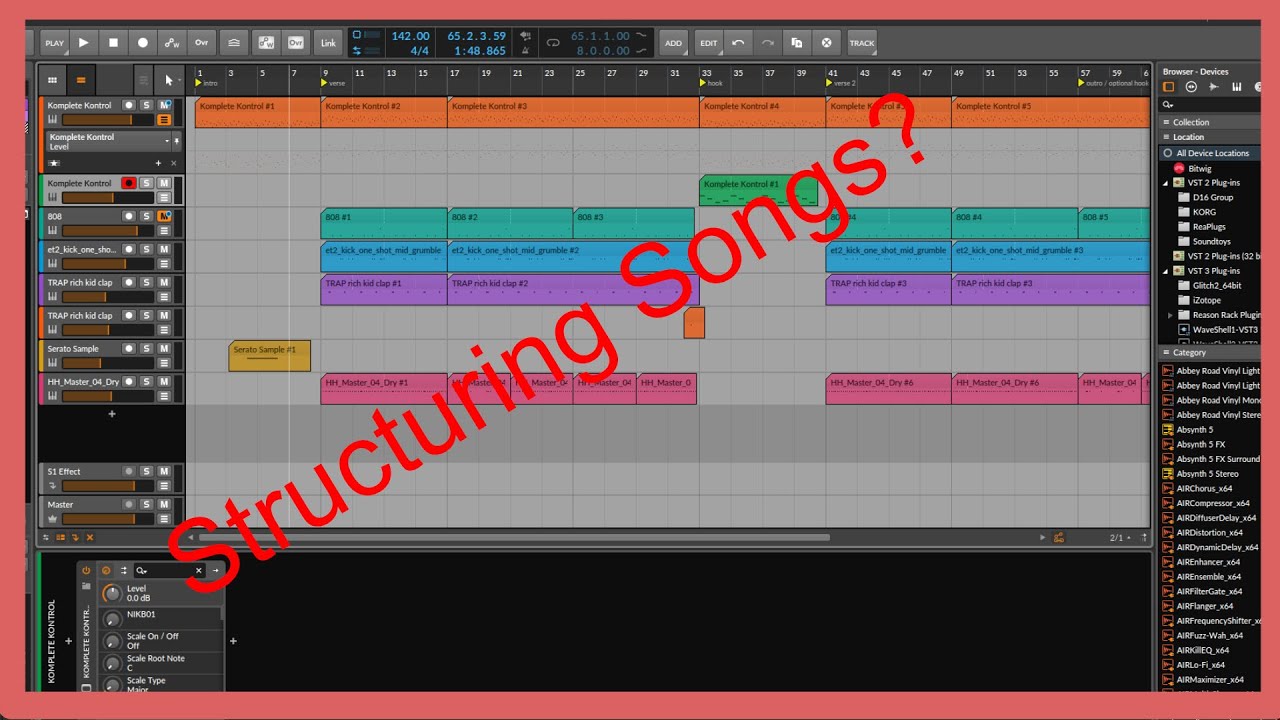Image resolution: width=1280 pixels, height=720 pixels.
Task: Click the orange X icon below track list
Action: 90,537
